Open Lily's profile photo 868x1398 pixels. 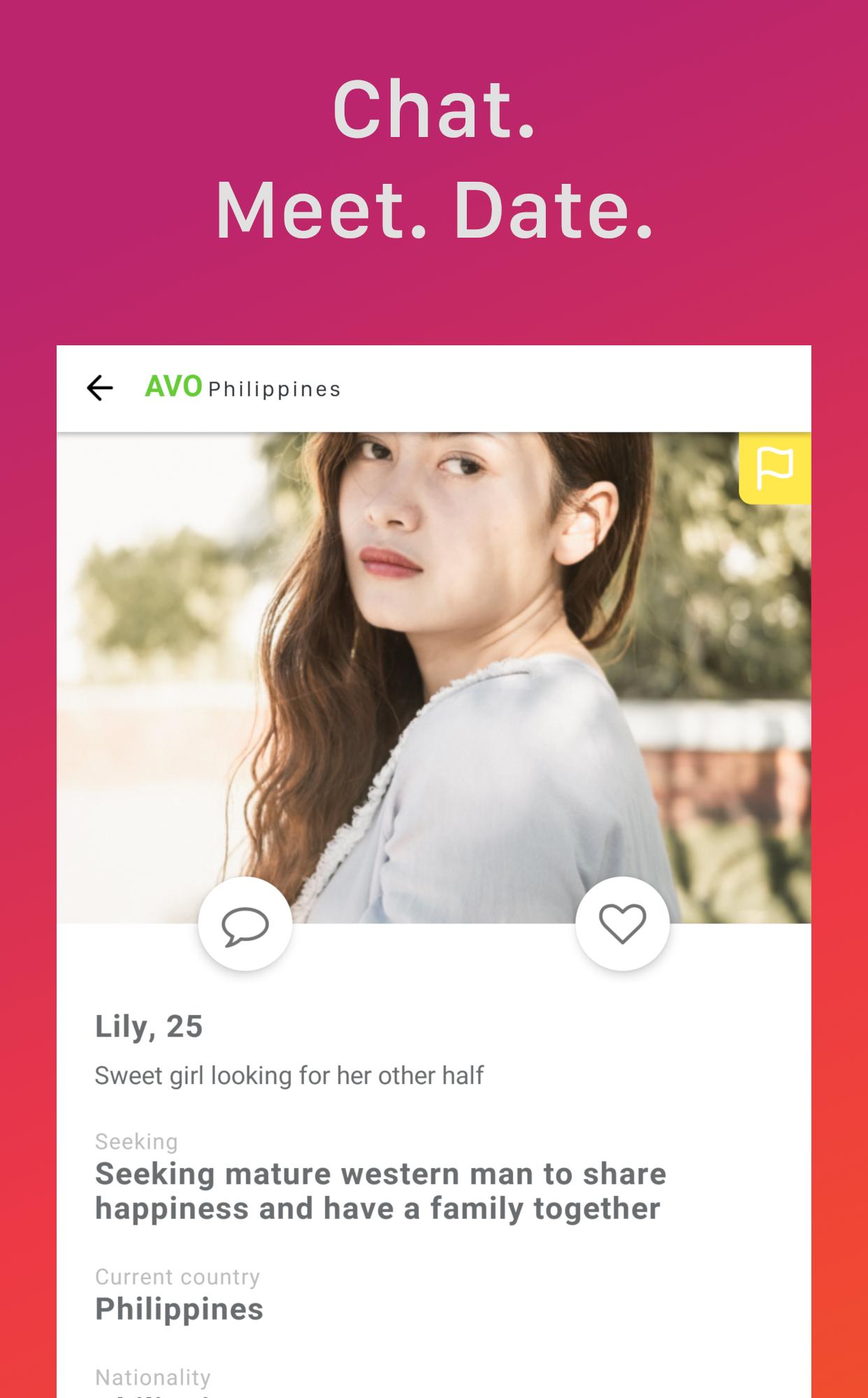coord(434,677)
